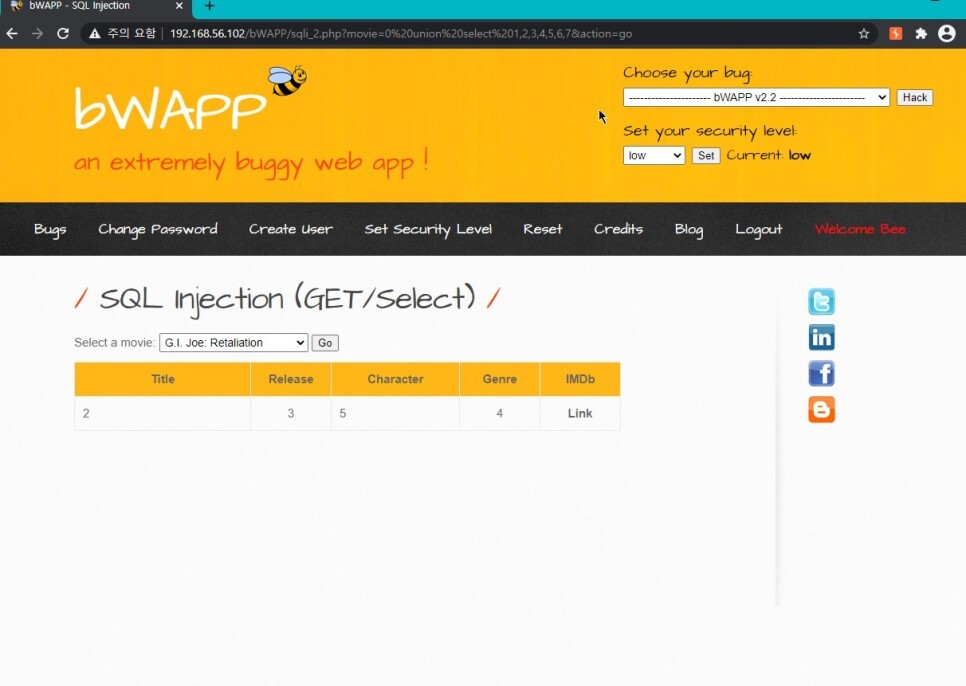The image size is (966, 686).
Task: Click the IMDb column header
Action: pyautogui.click(x=580, y=379)
